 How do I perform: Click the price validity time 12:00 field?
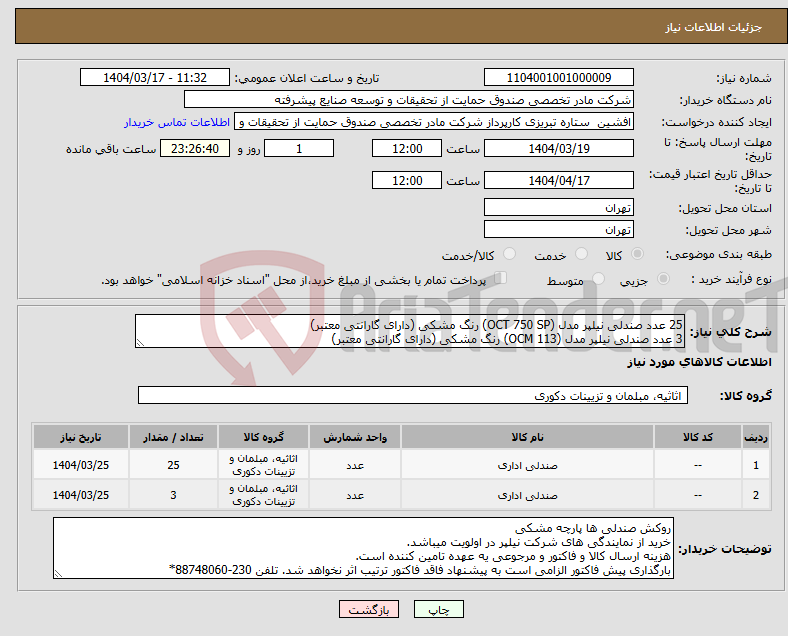407,180
